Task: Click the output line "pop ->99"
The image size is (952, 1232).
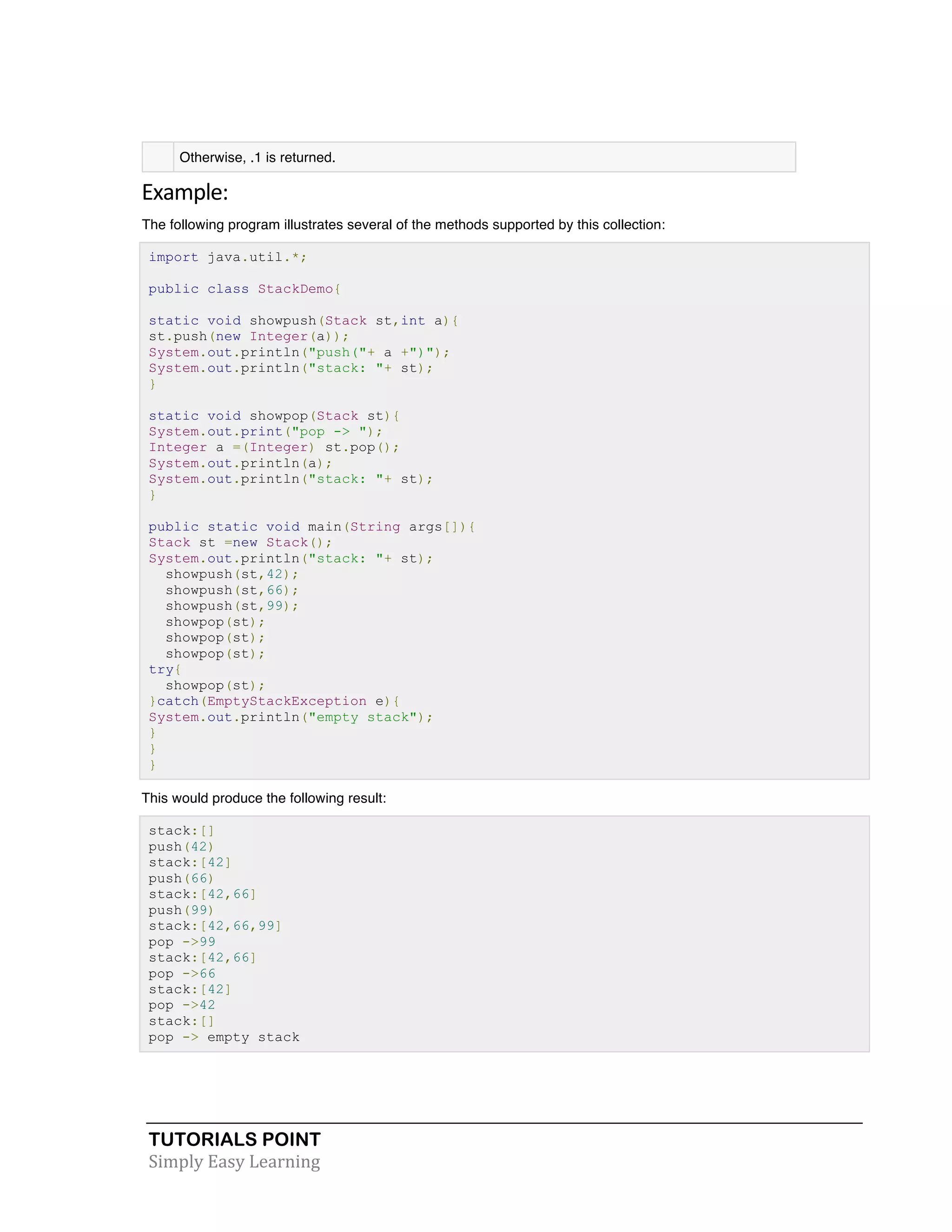Action: [x=182, y=942]
